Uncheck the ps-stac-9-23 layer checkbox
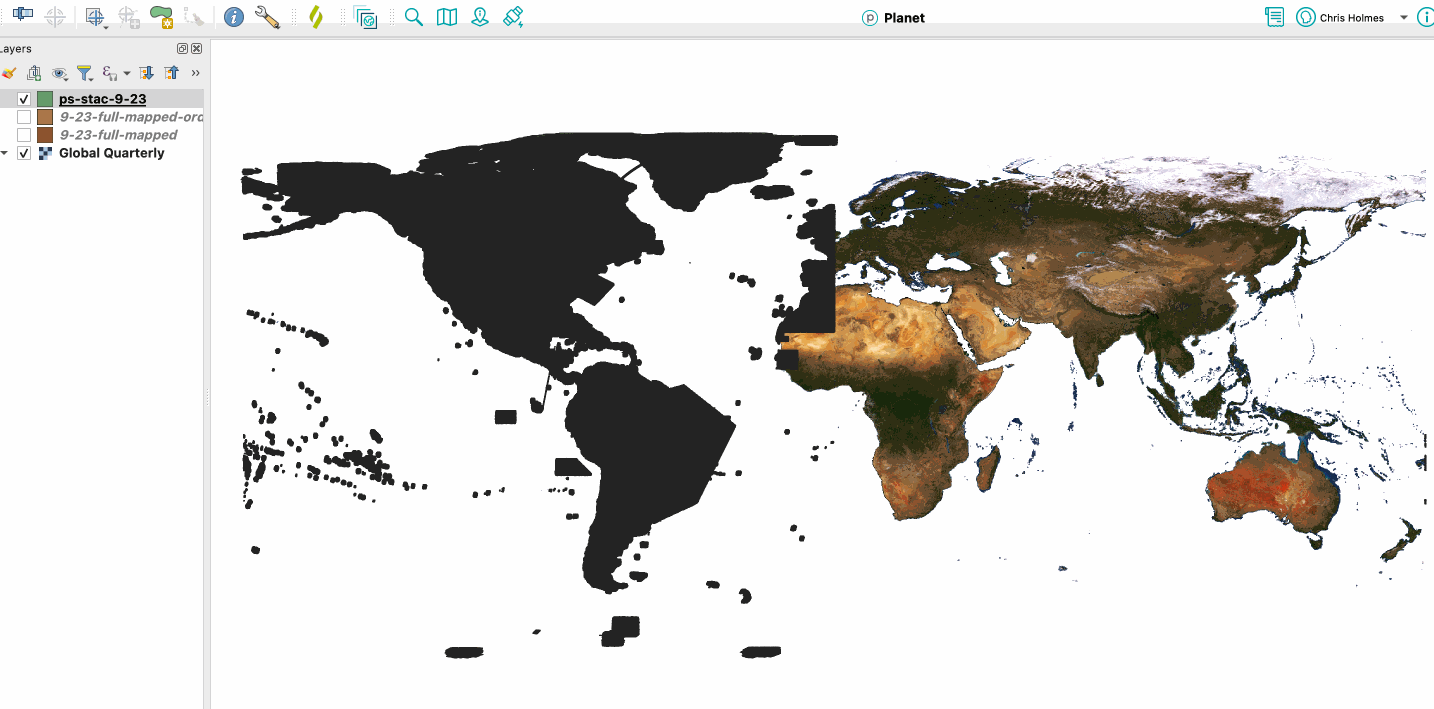 [24, 99]
